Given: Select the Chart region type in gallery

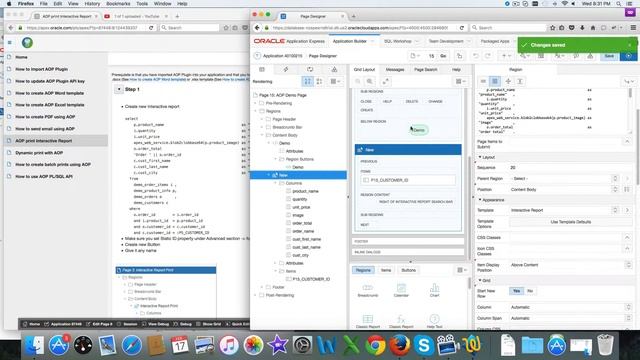Looking at the screenshot, I should [x=434, y=290].
